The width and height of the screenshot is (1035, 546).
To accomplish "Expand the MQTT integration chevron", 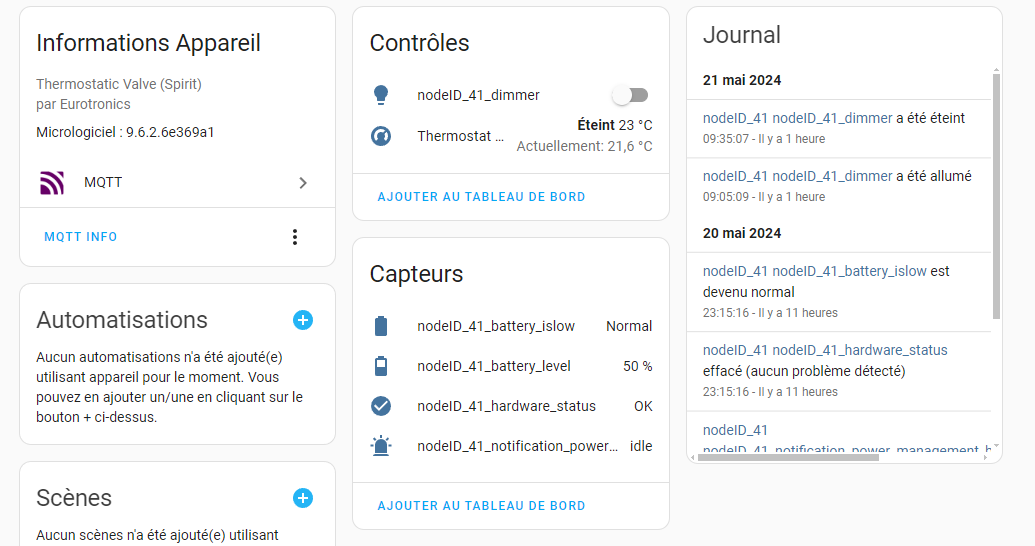I will 303,183.
